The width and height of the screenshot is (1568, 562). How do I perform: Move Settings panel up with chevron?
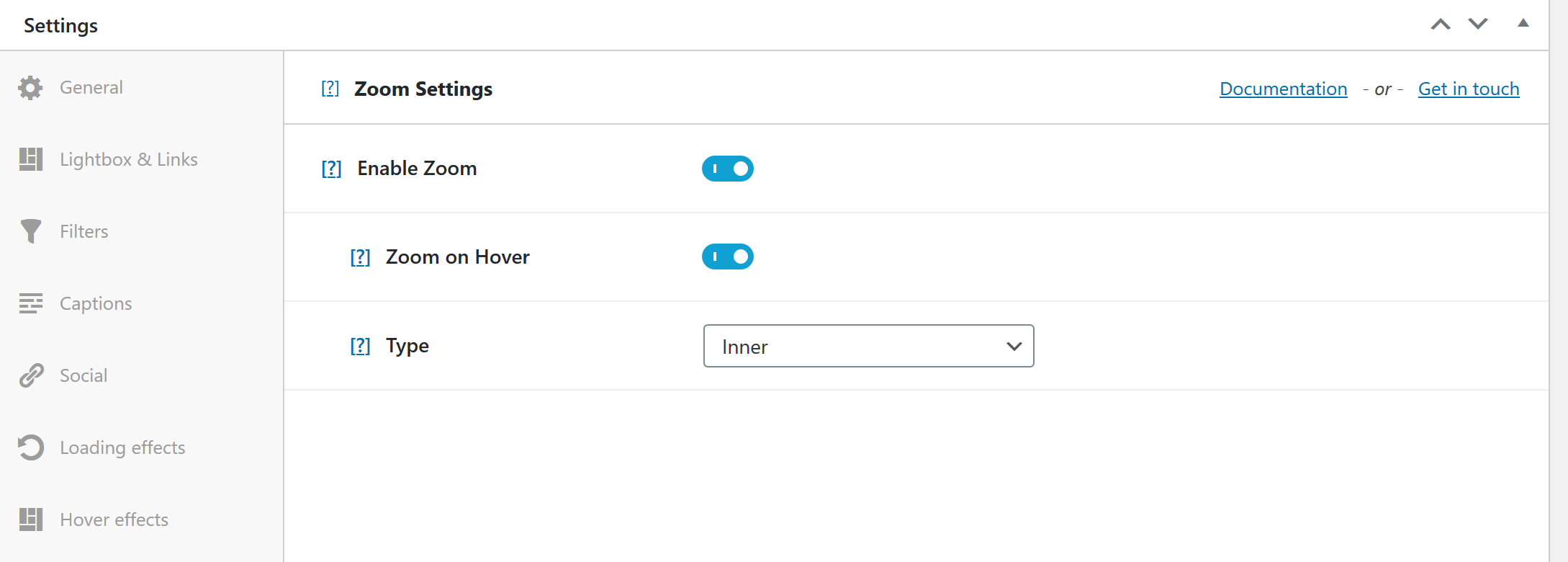point(1441,24)
